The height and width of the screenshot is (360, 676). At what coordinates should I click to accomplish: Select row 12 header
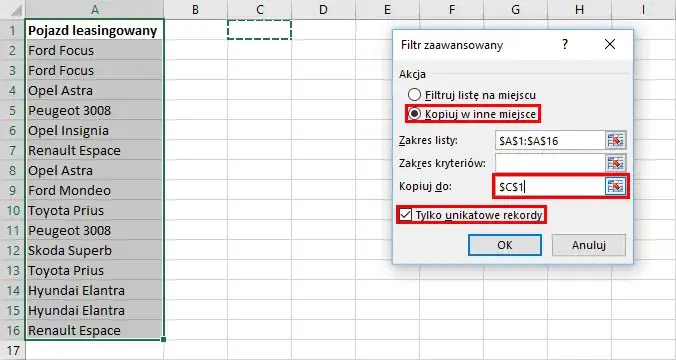(x=13, y=250)
